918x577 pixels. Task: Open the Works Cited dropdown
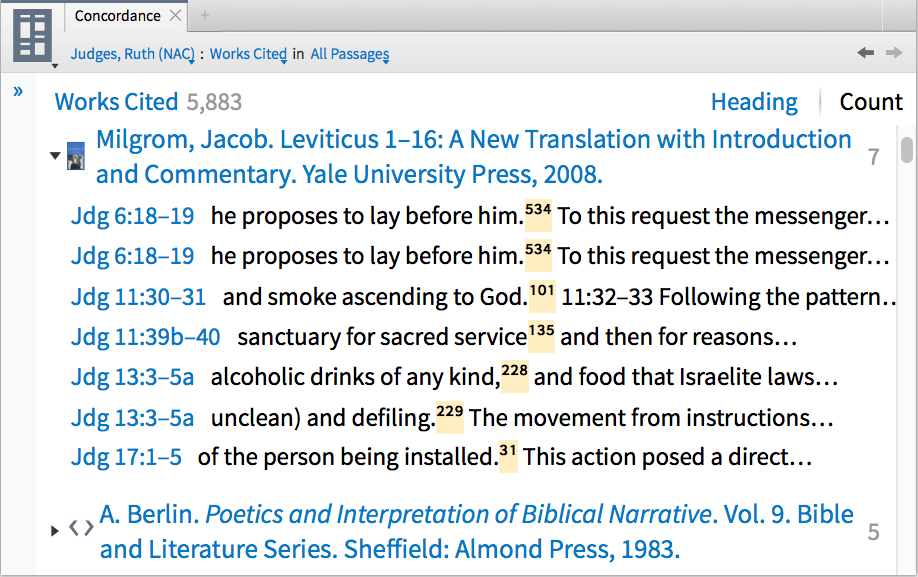248,54
